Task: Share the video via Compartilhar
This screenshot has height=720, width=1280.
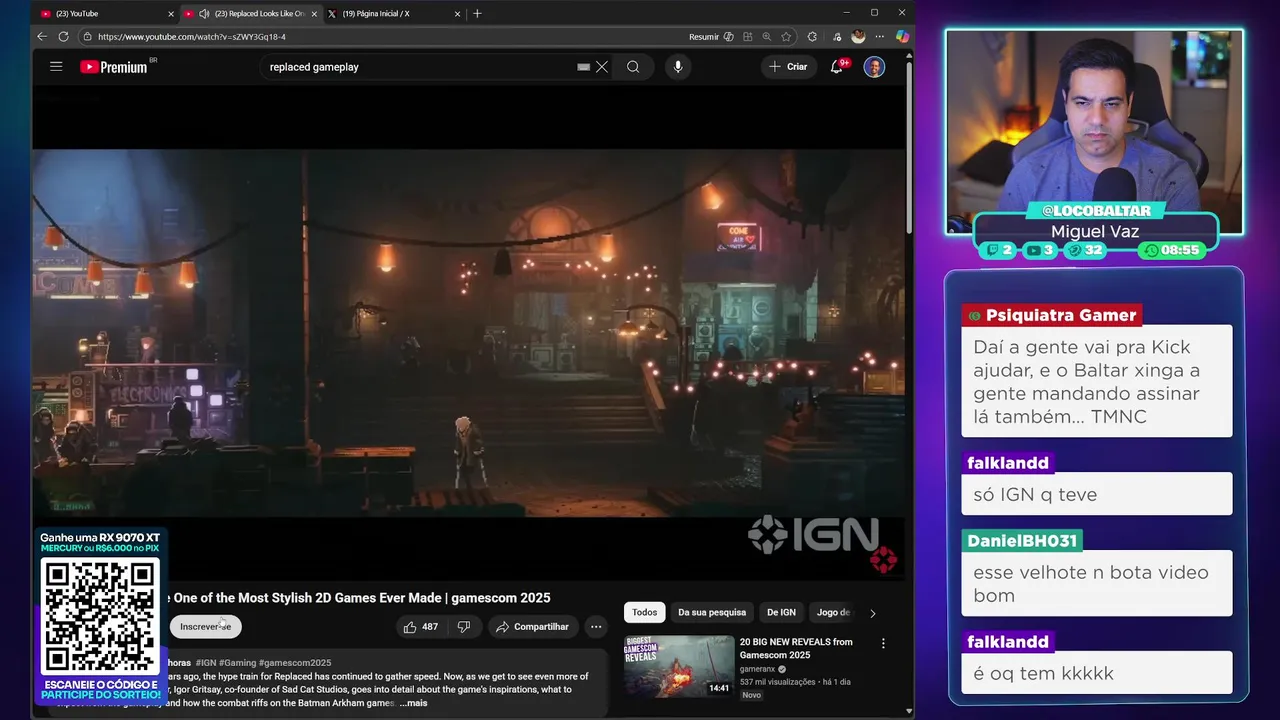Action: (x=532, y=627)
